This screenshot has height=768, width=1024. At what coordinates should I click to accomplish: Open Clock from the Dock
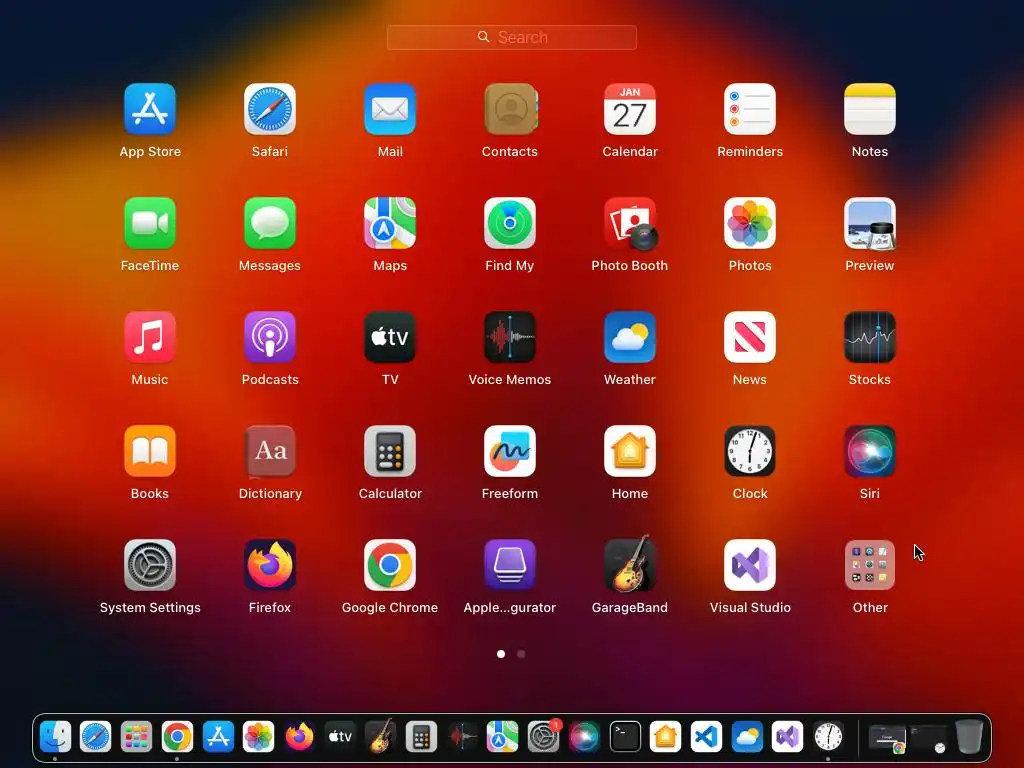(x=828, y=737)
